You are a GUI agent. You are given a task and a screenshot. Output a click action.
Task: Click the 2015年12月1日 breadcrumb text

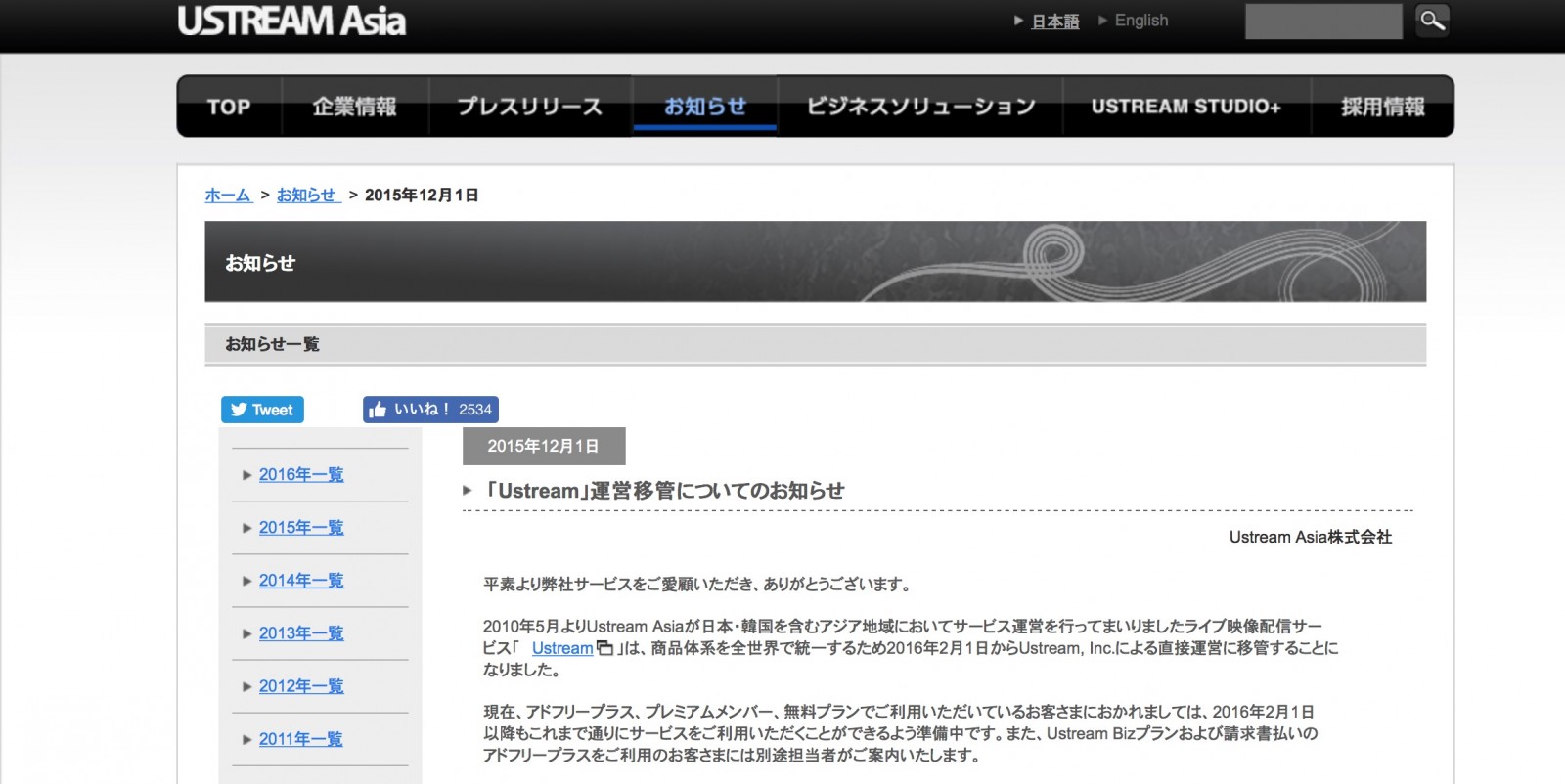tap(422, 195)
